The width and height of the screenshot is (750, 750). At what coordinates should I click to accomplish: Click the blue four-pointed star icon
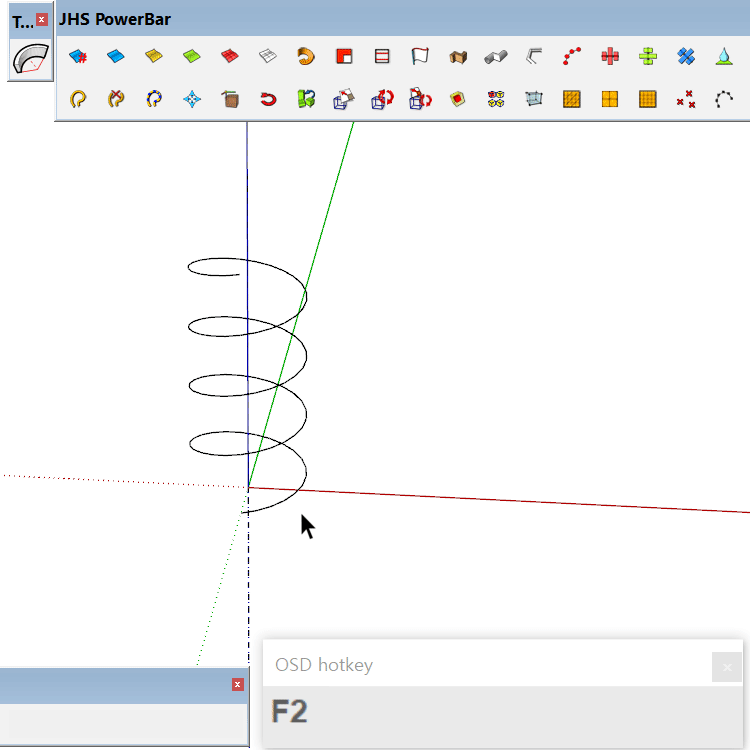point(192,99)
